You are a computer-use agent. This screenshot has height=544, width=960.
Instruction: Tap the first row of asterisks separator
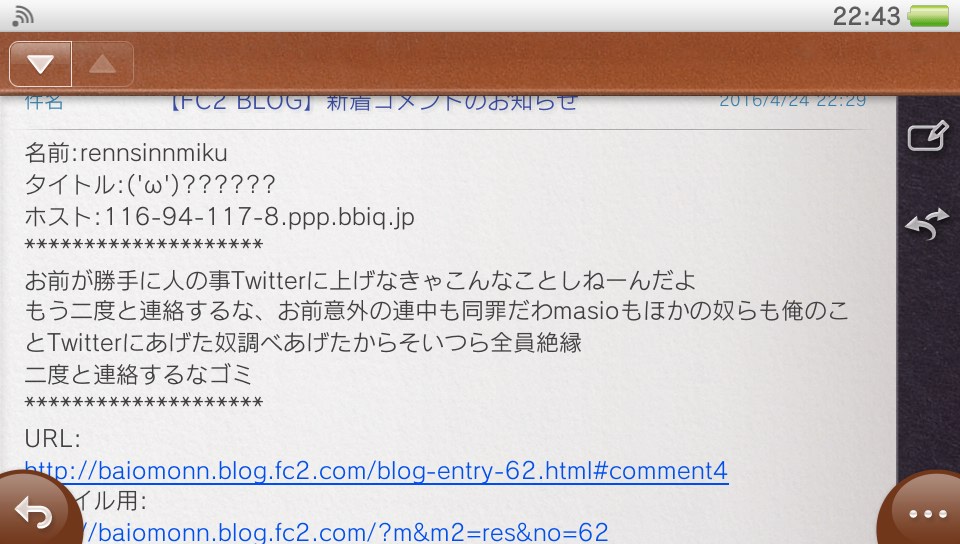click(144, 245)
